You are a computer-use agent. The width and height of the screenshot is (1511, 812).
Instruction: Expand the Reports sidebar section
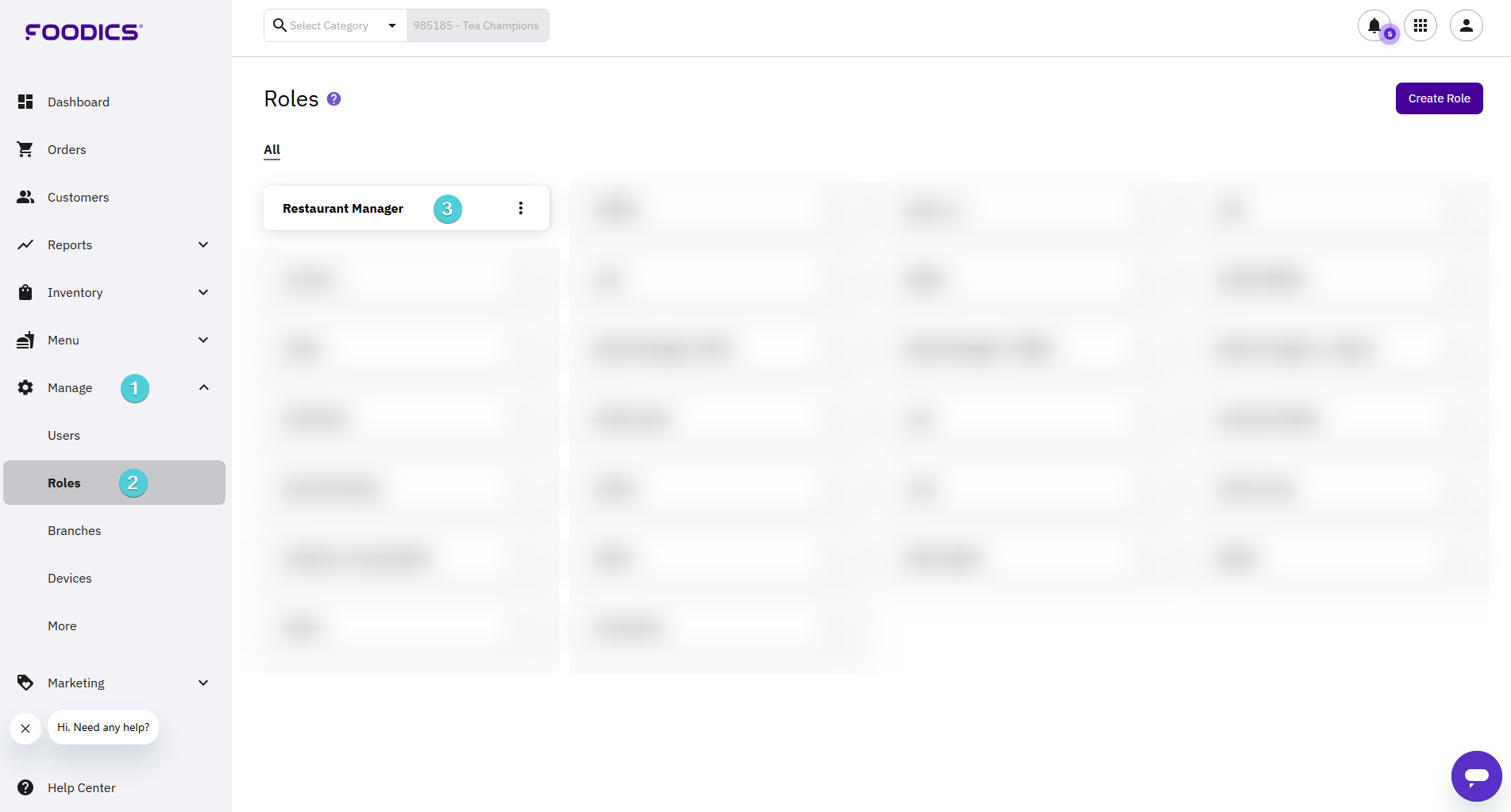coord(203,244)
